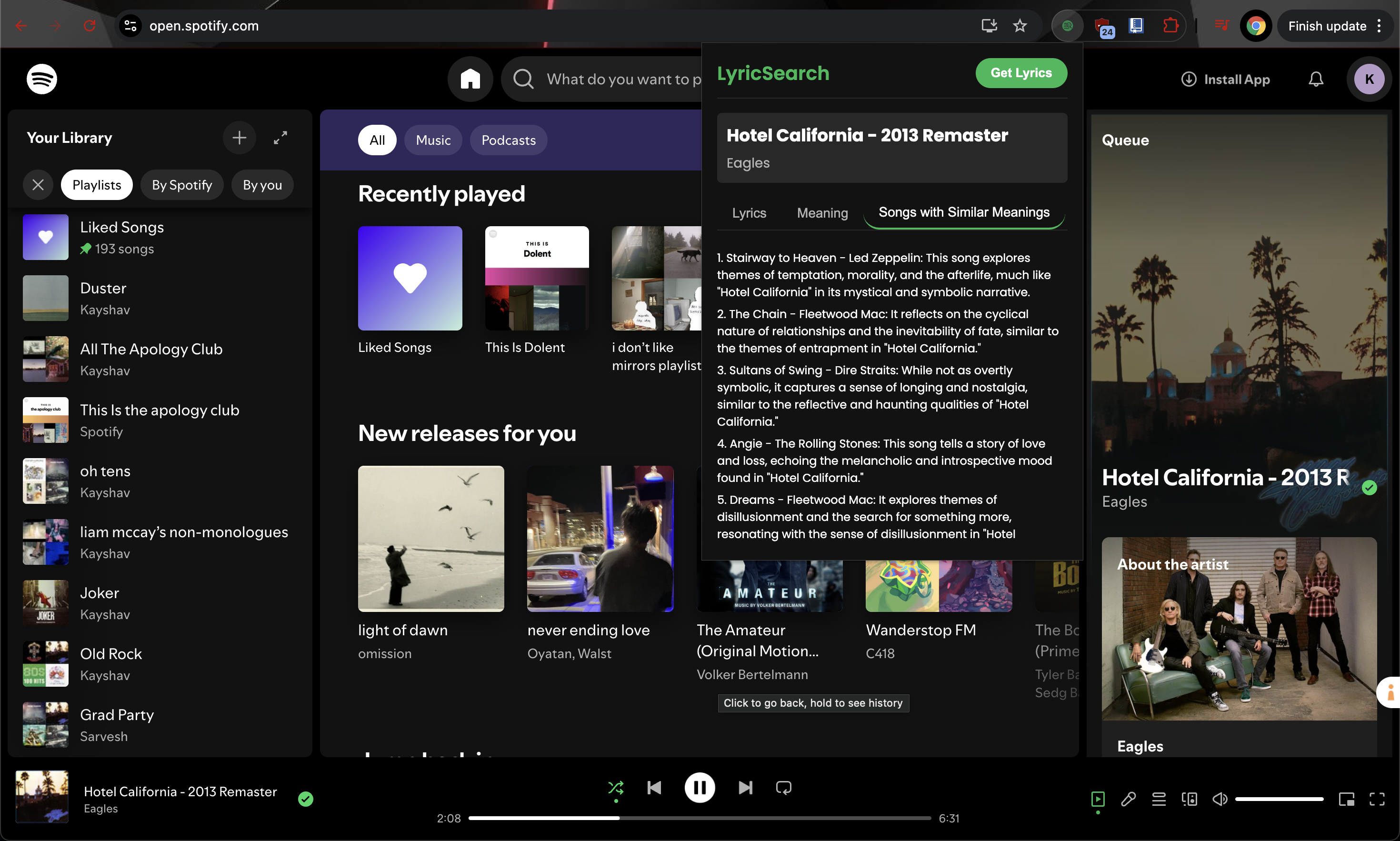Toggle shuffle playback
The width and height of the screenshot is (1400, 841).
click(x=616, y=787)
